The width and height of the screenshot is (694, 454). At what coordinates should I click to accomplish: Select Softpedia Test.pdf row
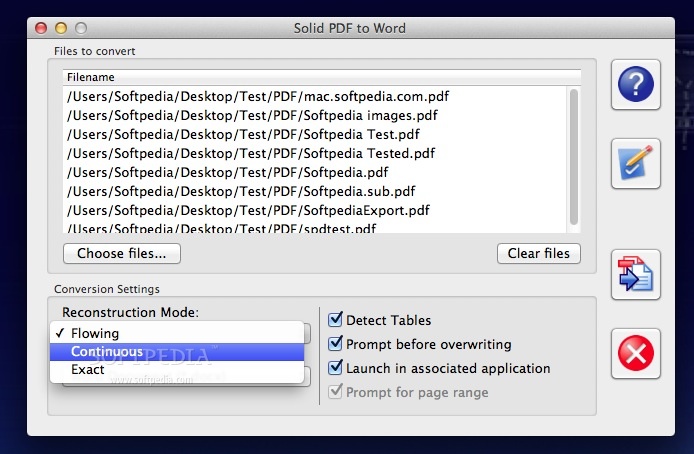click(x=315, y=134)
